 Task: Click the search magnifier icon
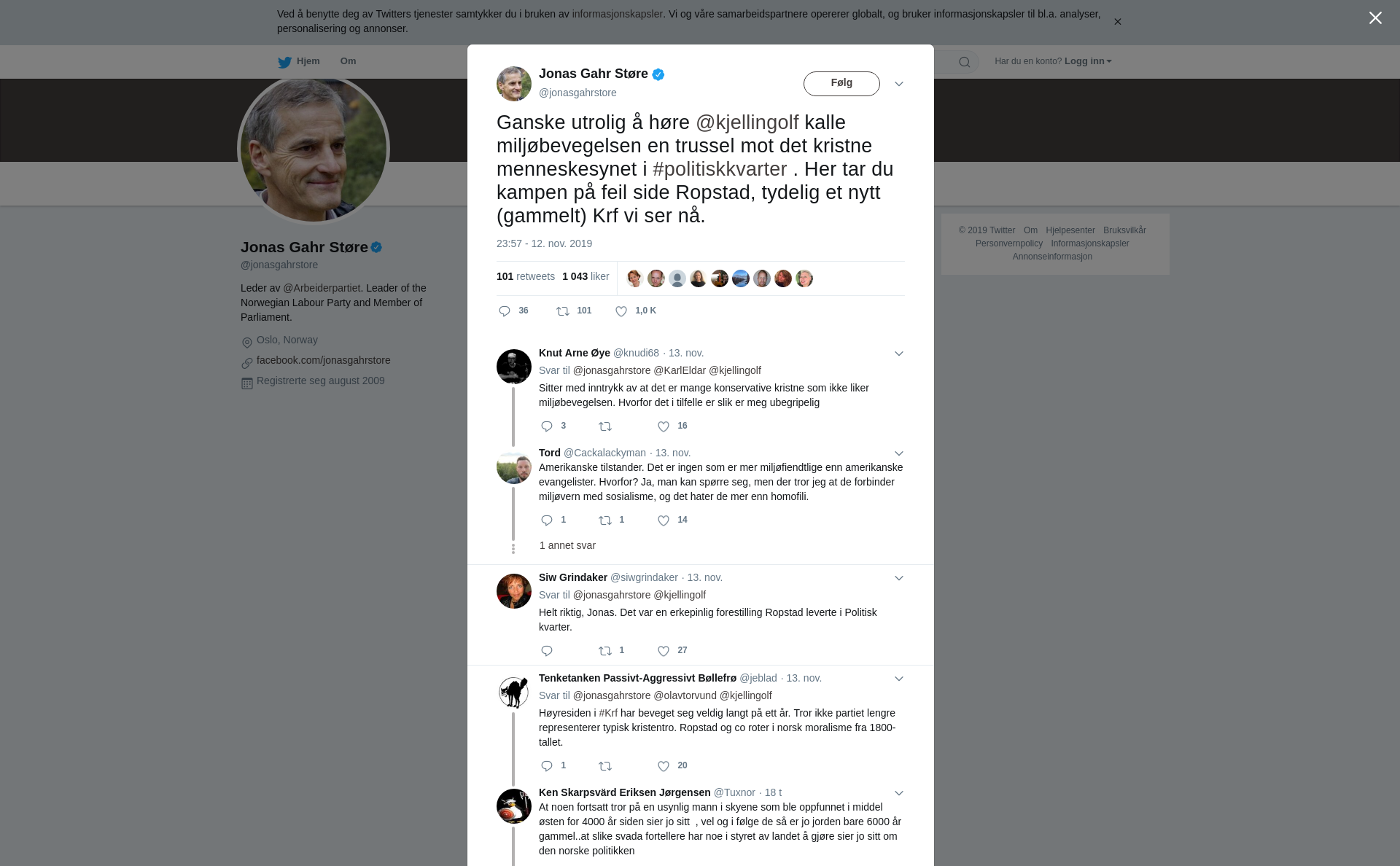click(x=965, y=62)
